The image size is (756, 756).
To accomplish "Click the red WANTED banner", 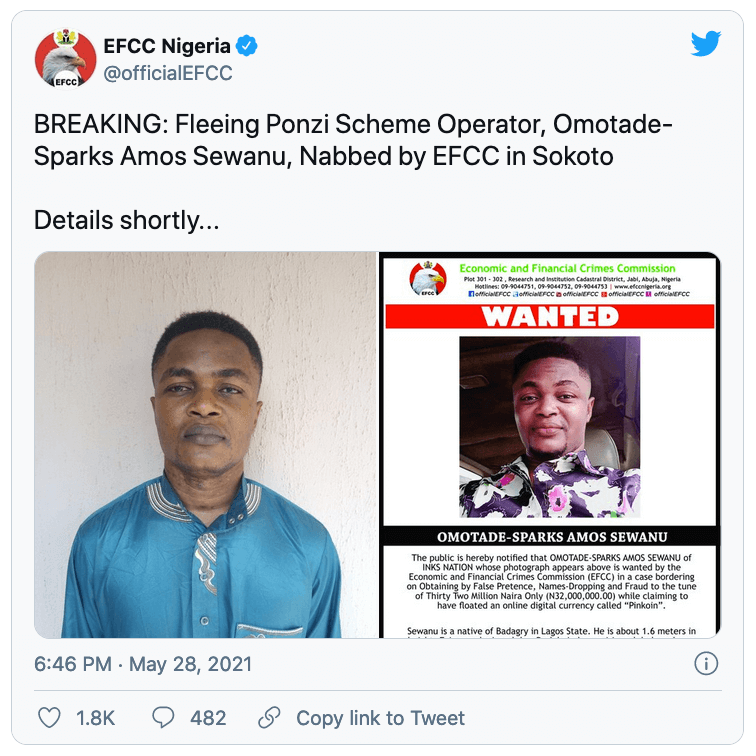I will click(549, 317).
